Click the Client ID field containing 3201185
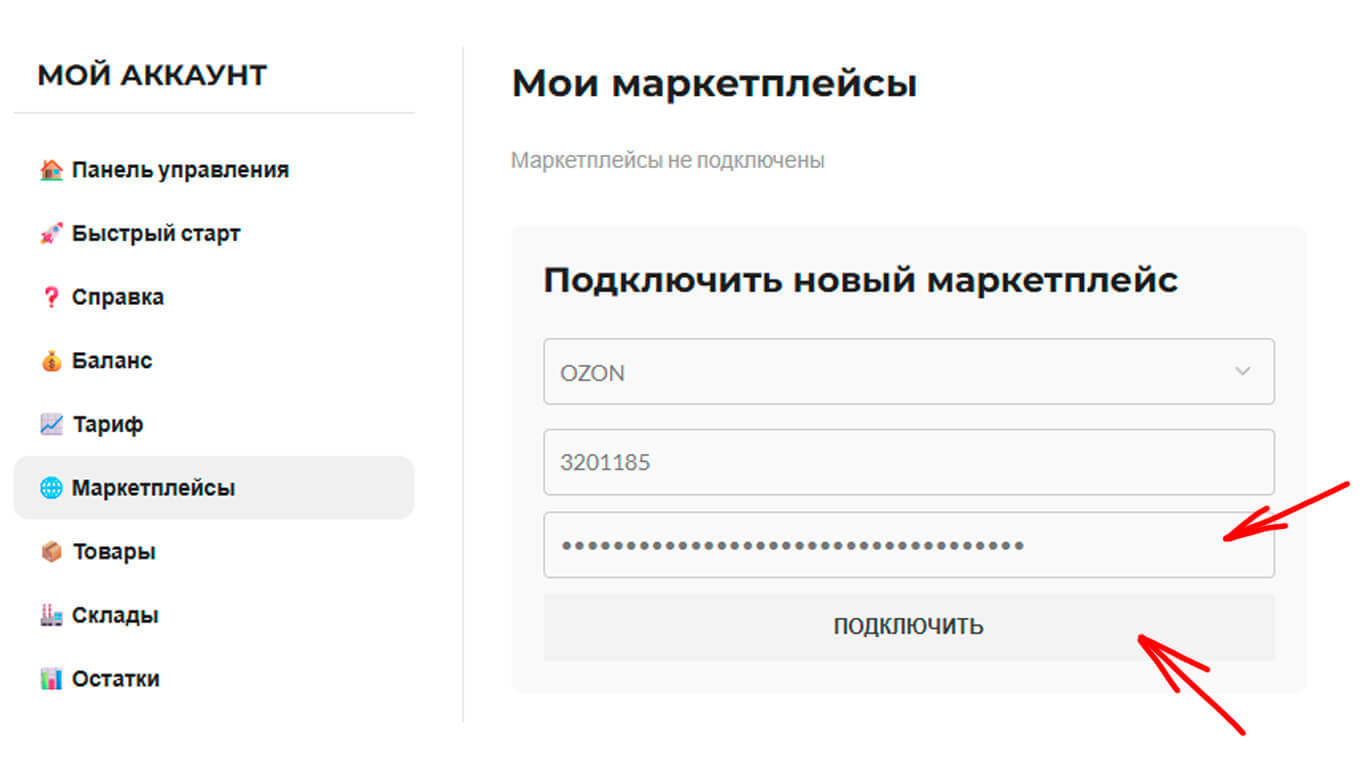Image resolution: width=1366 pixels, height=768 pixels. (x=909, y=462)
